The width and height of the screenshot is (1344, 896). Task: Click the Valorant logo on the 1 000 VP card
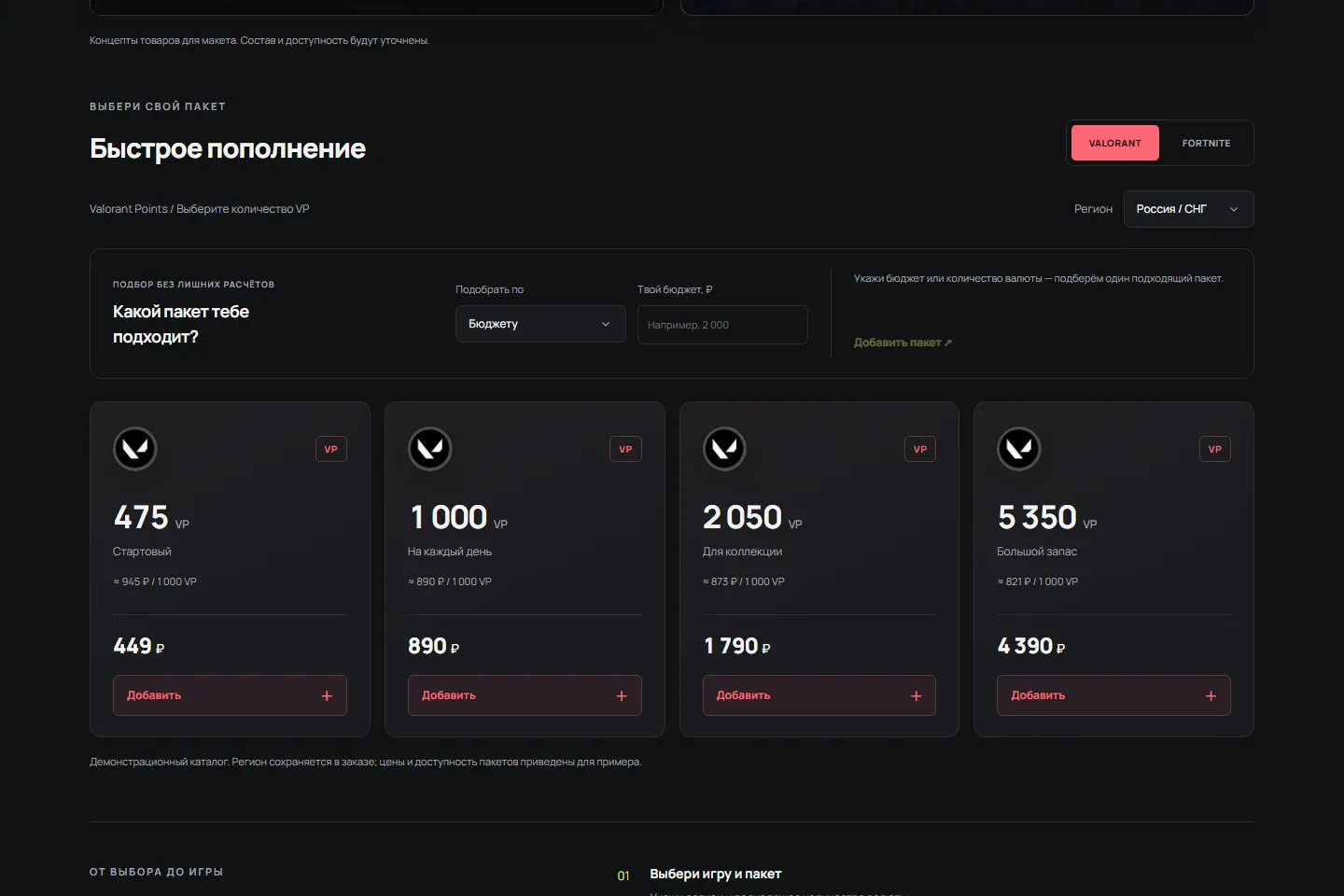click(x=430, y=449)
